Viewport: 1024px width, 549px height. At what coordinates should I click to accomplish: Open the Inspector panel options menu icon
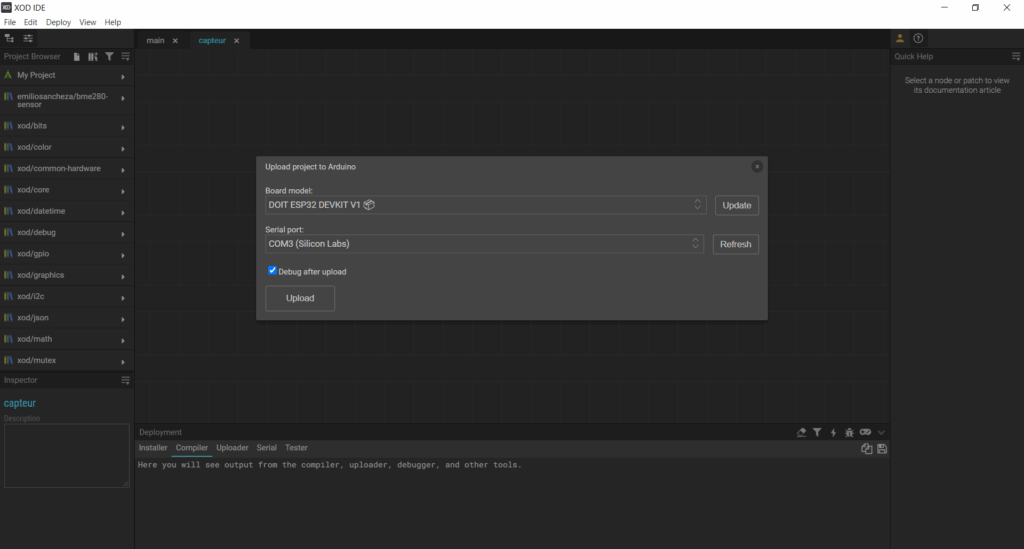(125, 380)
